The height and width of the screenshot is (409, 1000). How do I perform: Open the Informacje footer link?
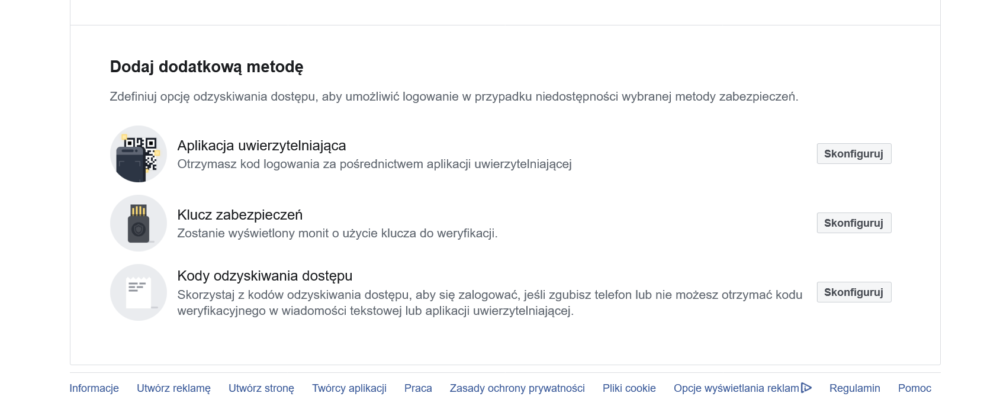[94, 388]
